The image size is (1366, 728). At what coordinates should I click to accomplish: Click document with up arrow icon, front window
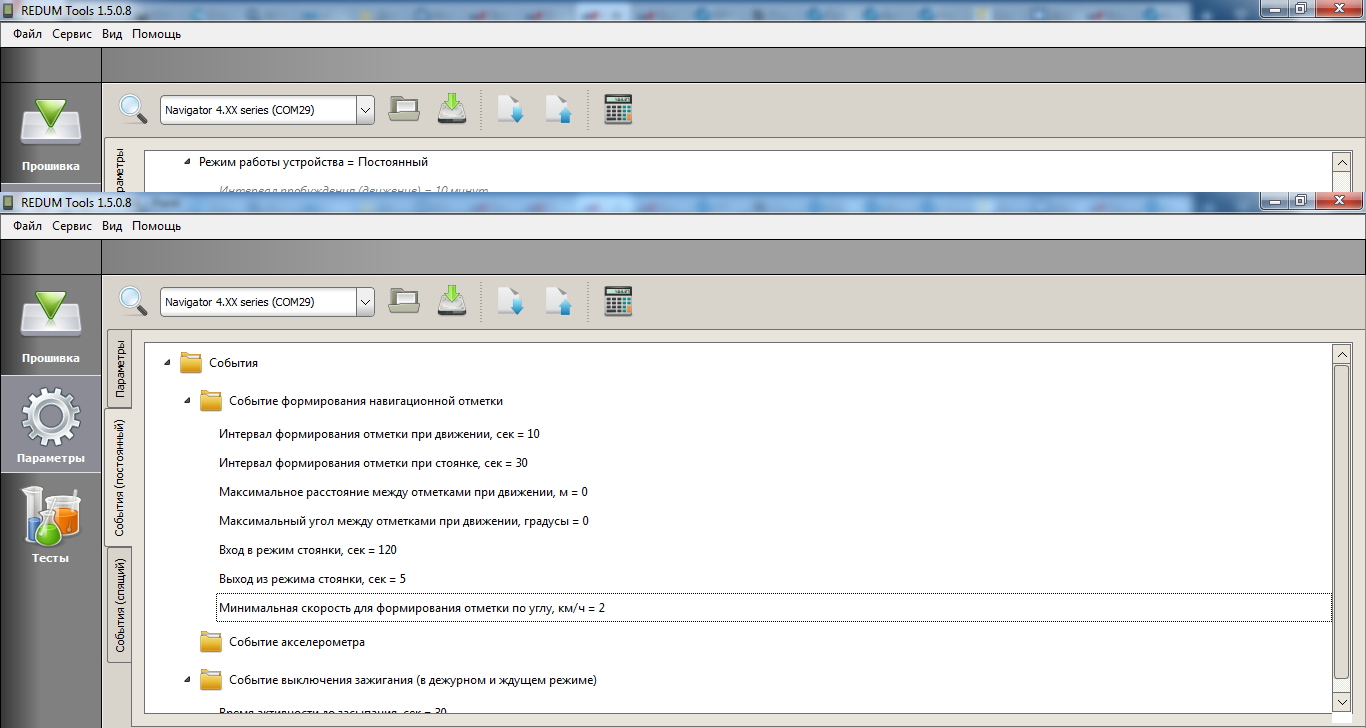[558, 301]
